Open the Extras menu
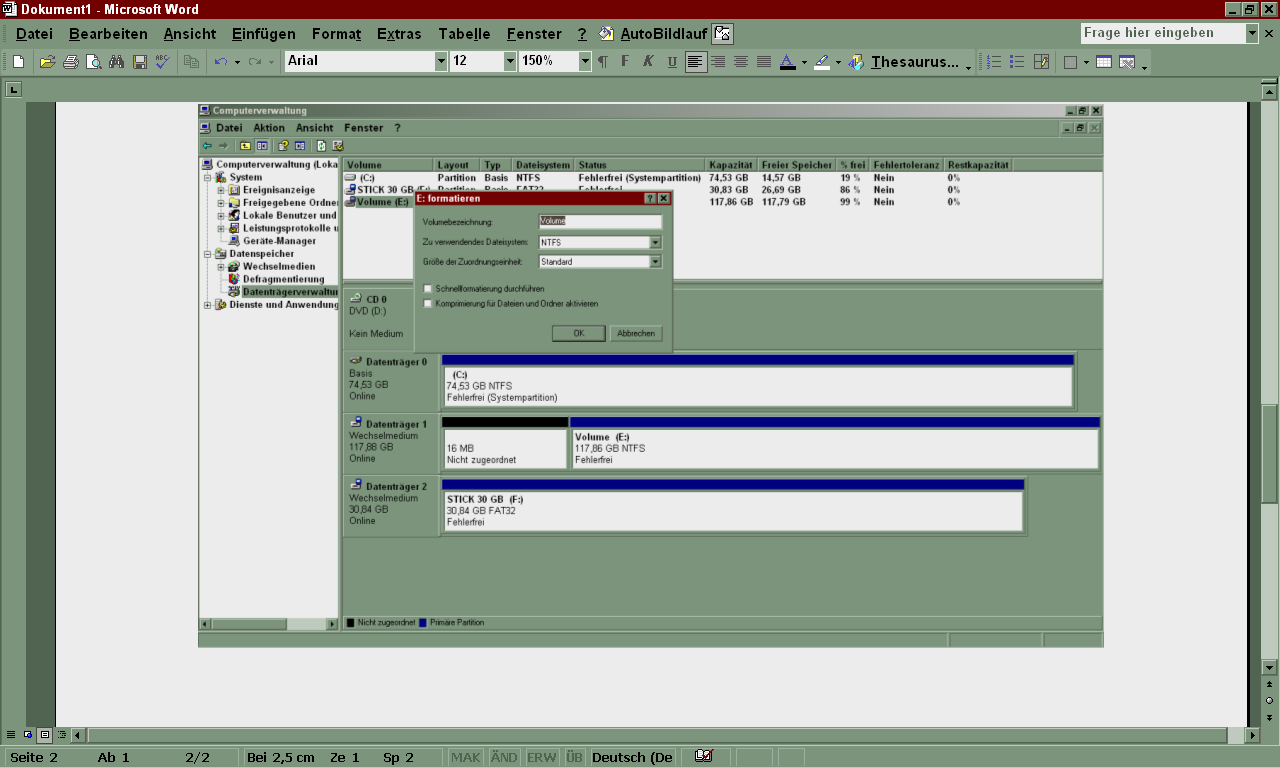This screenshot has width=1280, height=768. click(x=399, y=33)
